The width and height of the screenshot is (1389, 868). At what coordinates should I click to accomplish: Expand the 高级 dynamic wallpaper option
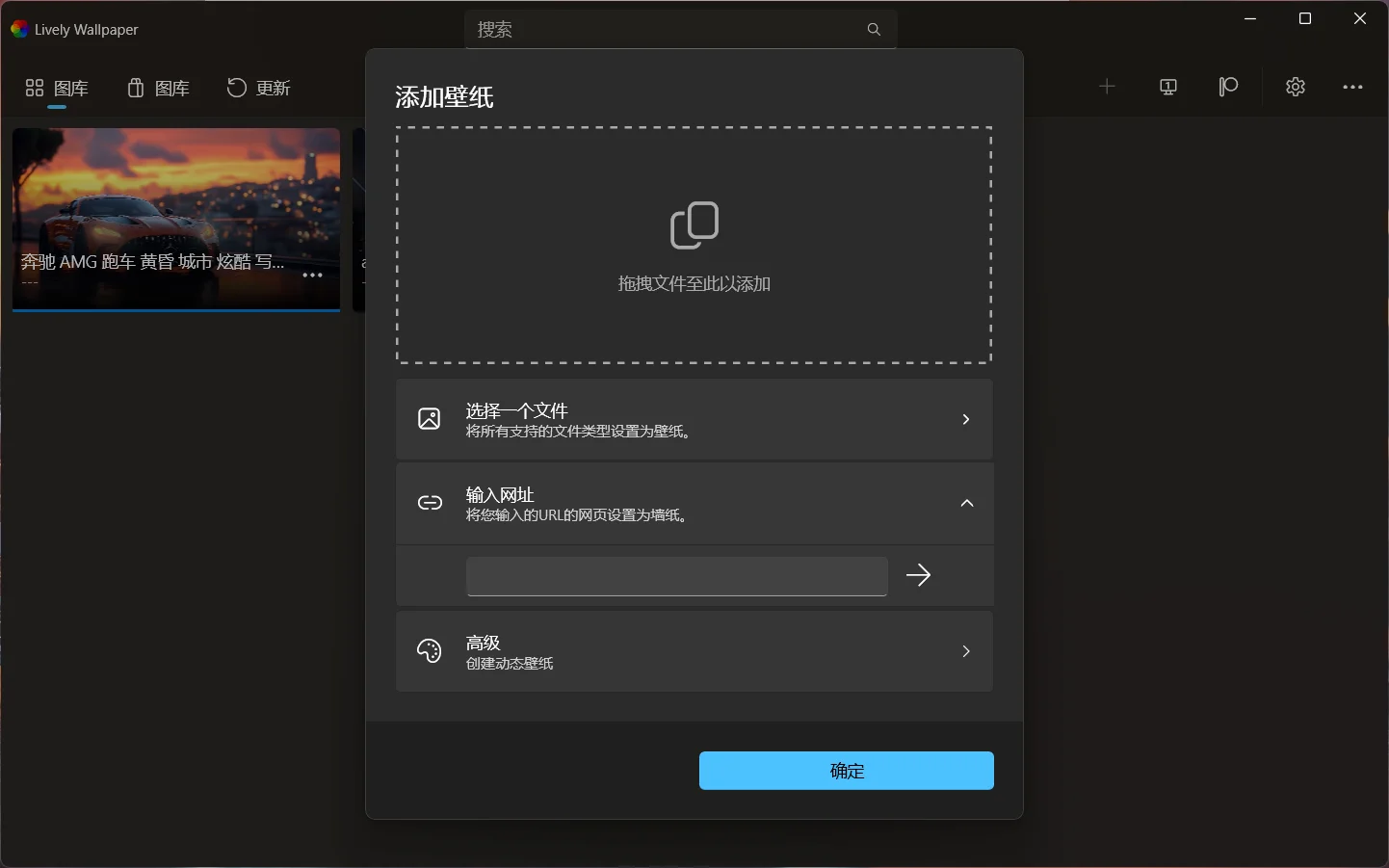(x=966, y=651)
